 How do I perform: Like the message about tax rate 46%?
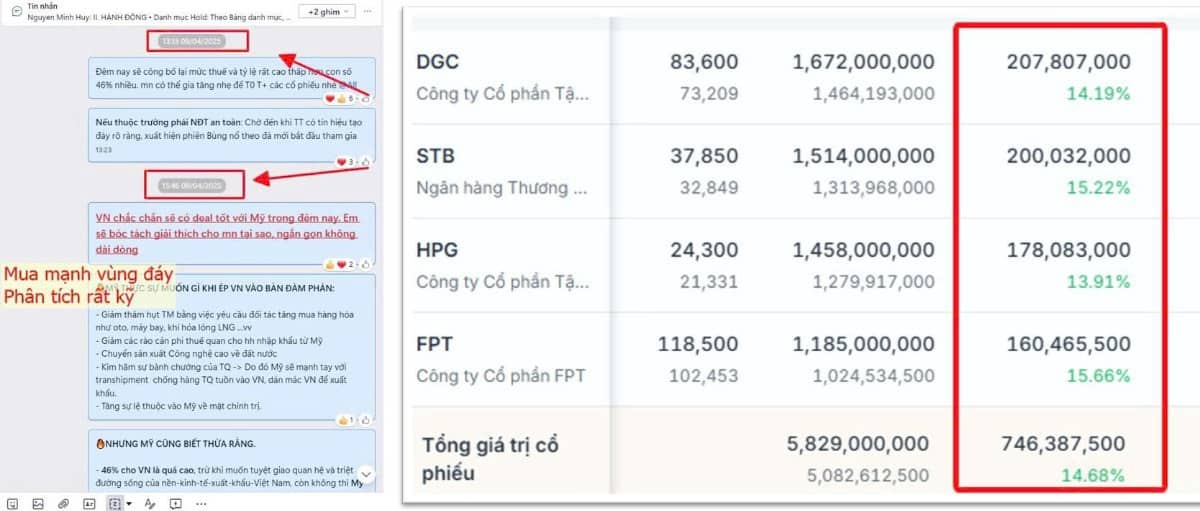365,99
